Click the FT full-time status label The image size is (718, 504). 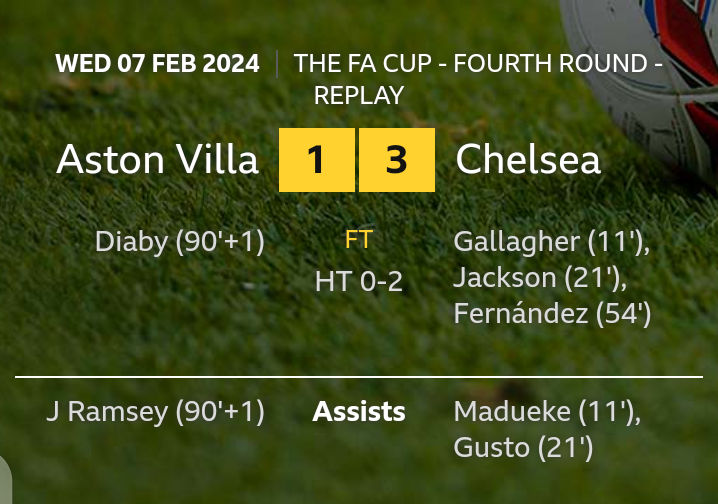tap(359, 241)
